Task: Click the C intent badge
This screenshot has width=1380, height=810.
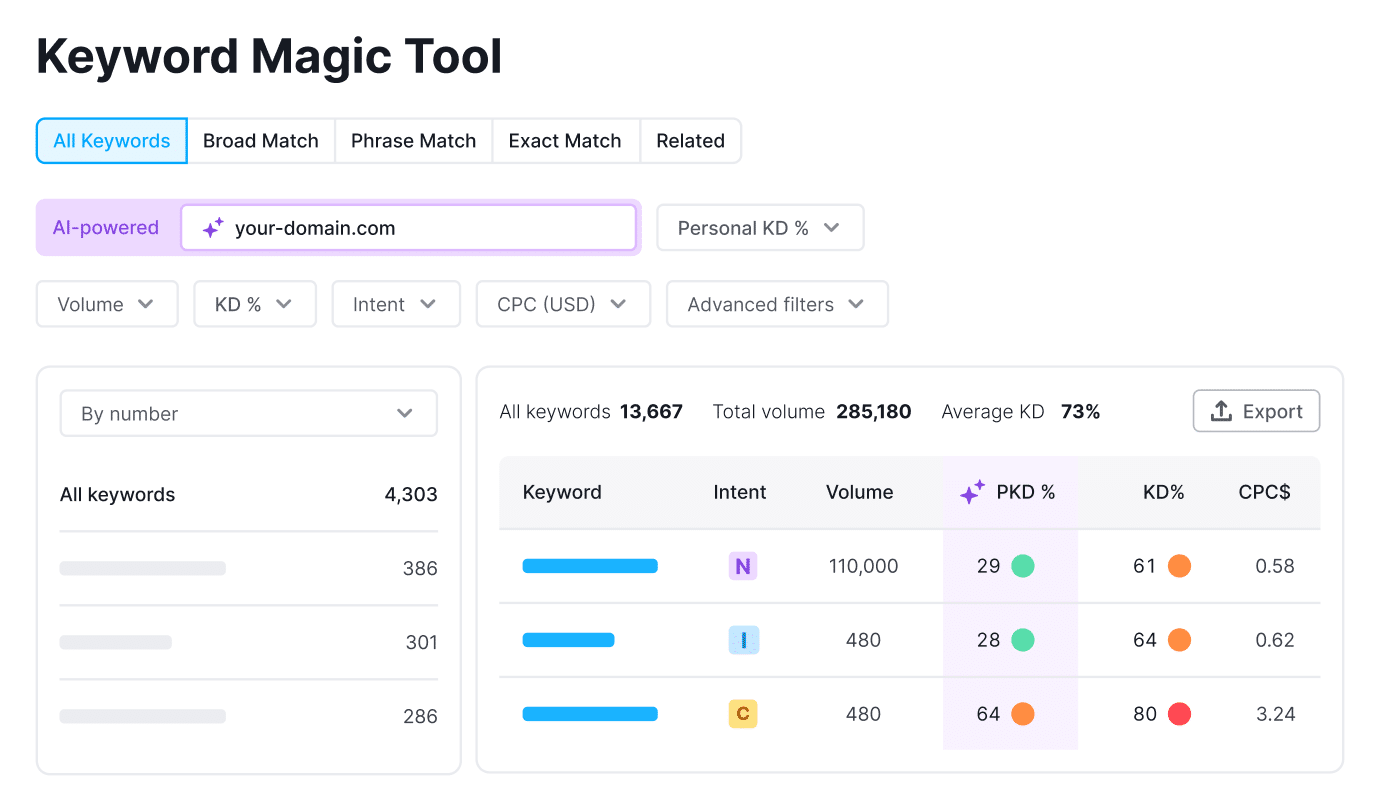Action: tap(743, 714)
